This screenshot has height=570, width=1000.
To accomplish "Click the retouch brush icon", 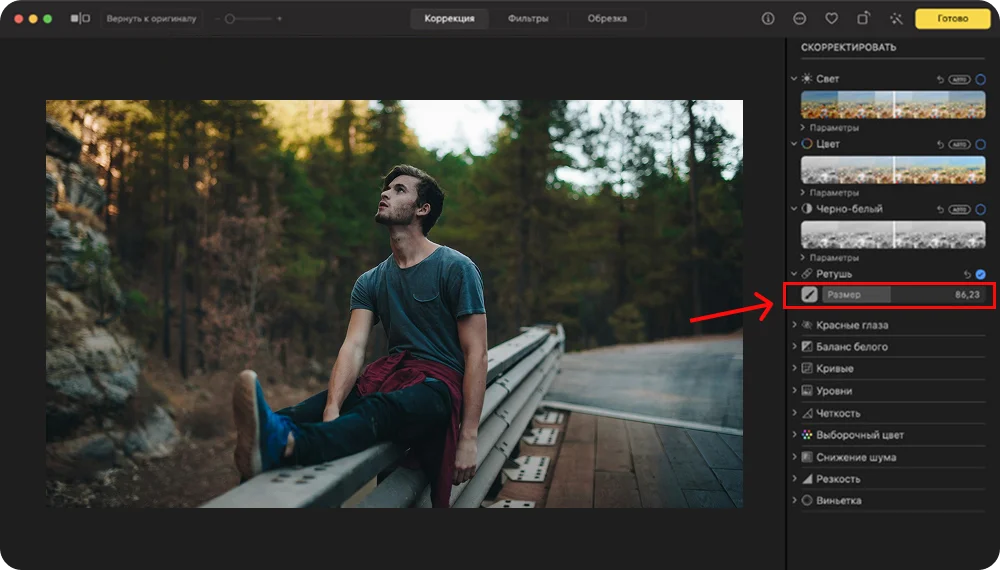I will pyautogui.click(x=809, y=295).
